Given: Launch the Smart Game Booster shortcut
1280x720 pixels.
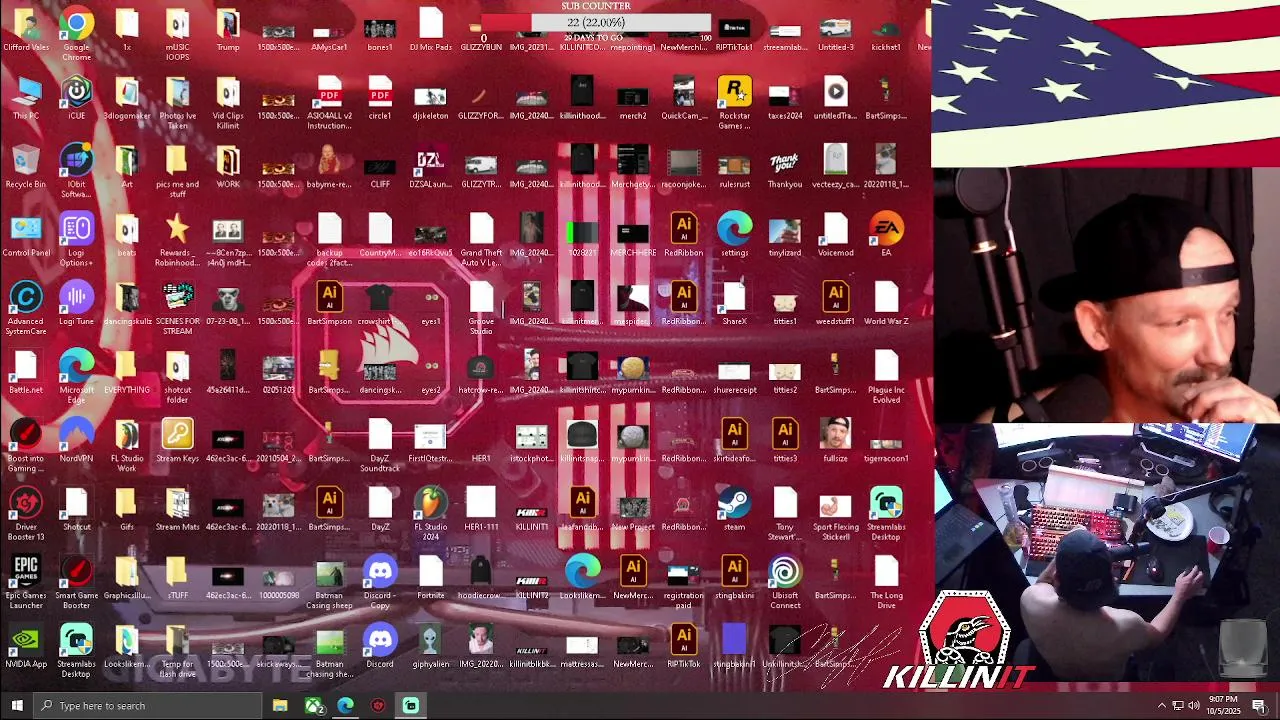Looking at the screenshot, I should pyautogui.click(x=76, y=583).
